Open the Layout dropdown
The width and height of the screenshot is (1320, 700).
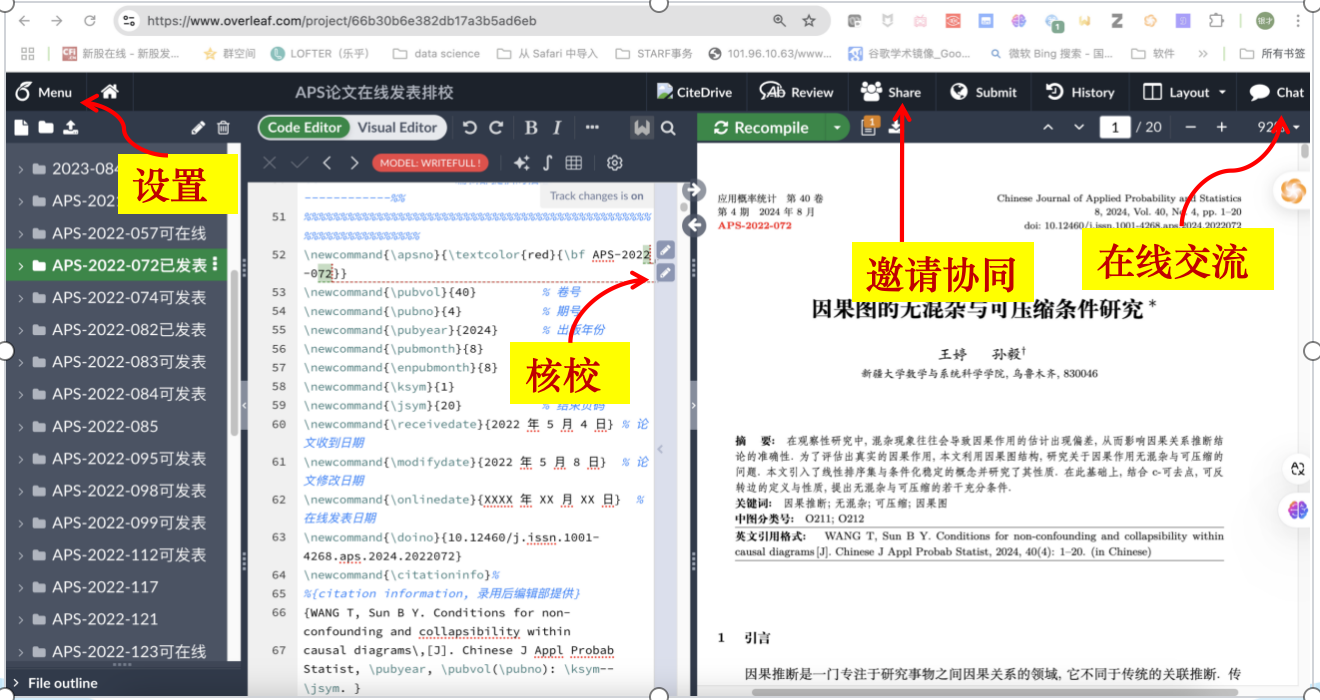[x=1185, y=92]
